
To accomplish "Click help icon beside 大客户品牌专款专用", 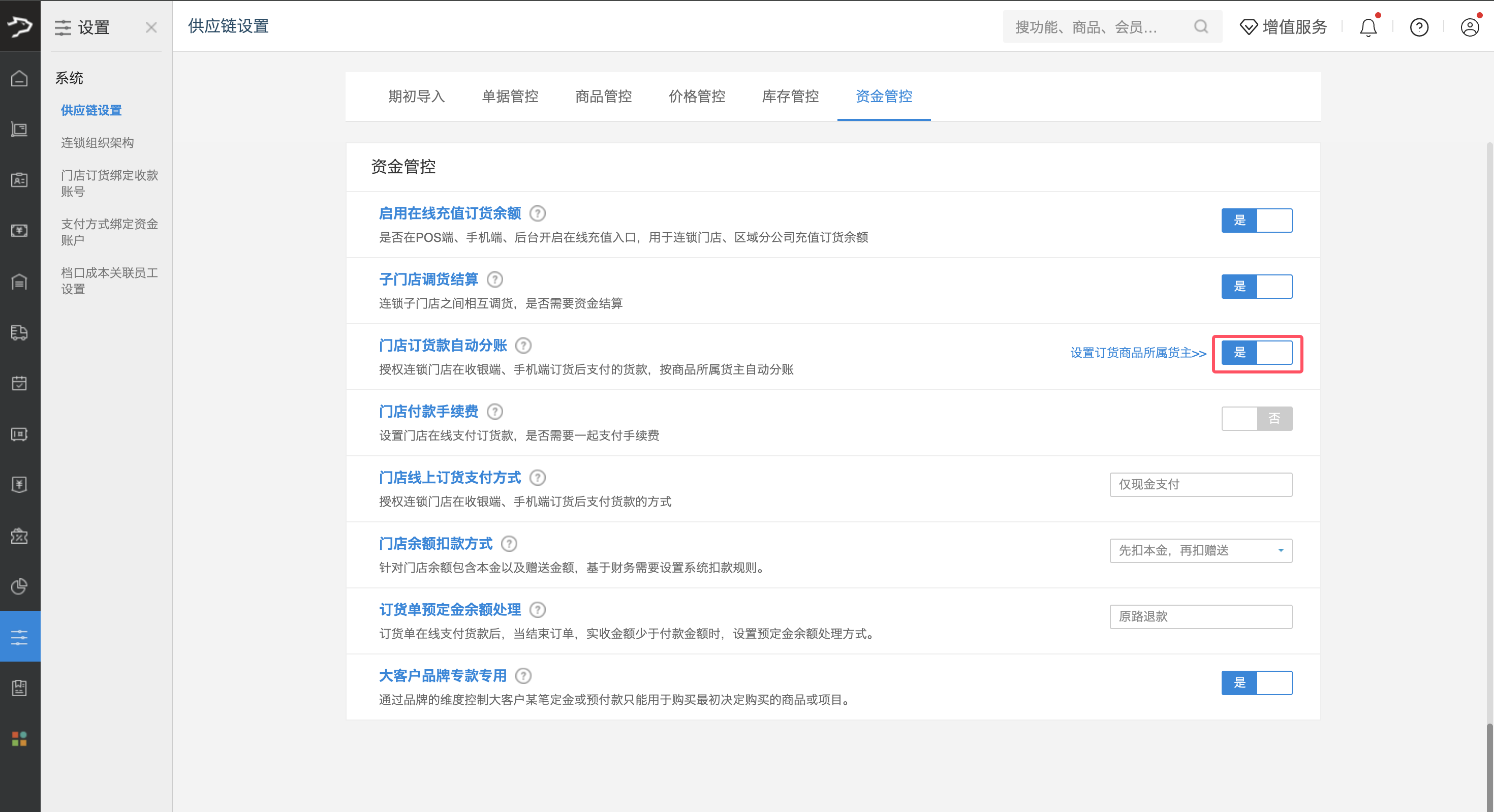I will [x=523, y=676].
